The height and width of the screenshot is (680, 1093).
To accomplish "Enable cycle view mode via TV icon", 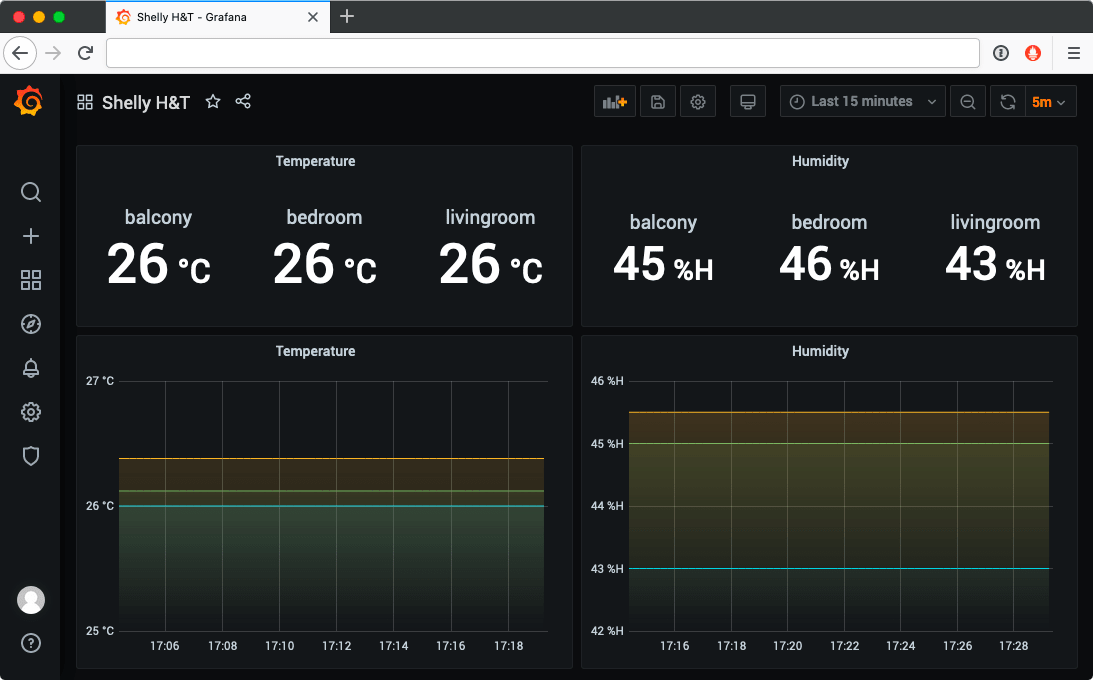I will click(x=747, y=101).
